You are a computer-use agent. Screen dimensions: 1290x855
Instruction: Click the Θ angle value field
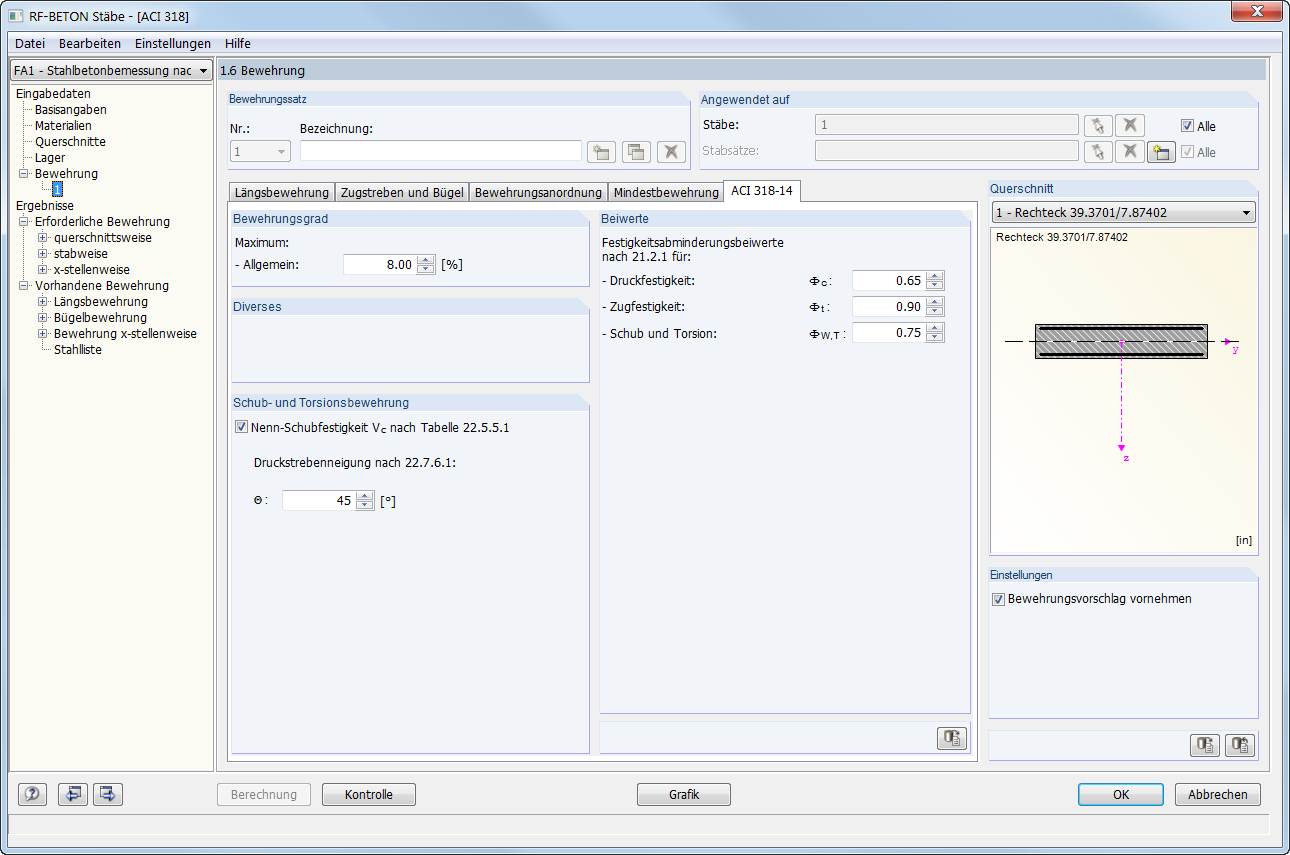click(319, 501)
